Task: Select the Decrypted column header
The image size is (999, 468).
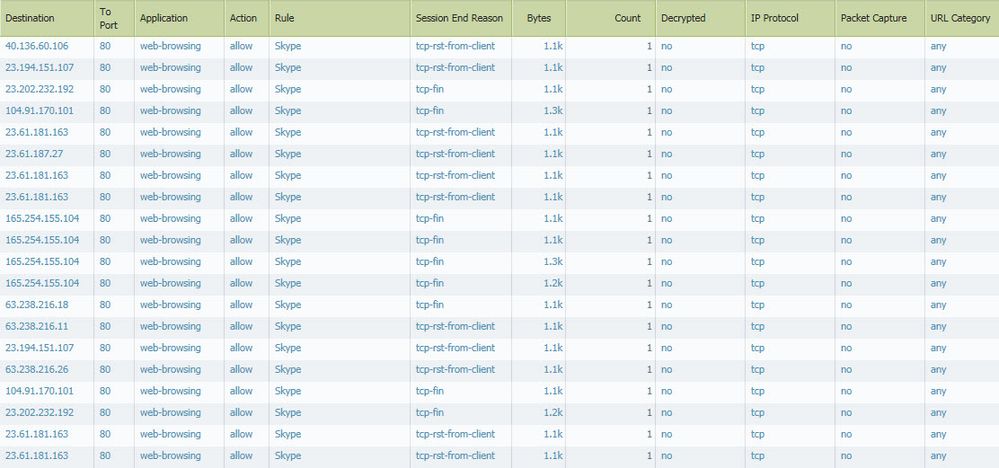Action: (683, 18)
